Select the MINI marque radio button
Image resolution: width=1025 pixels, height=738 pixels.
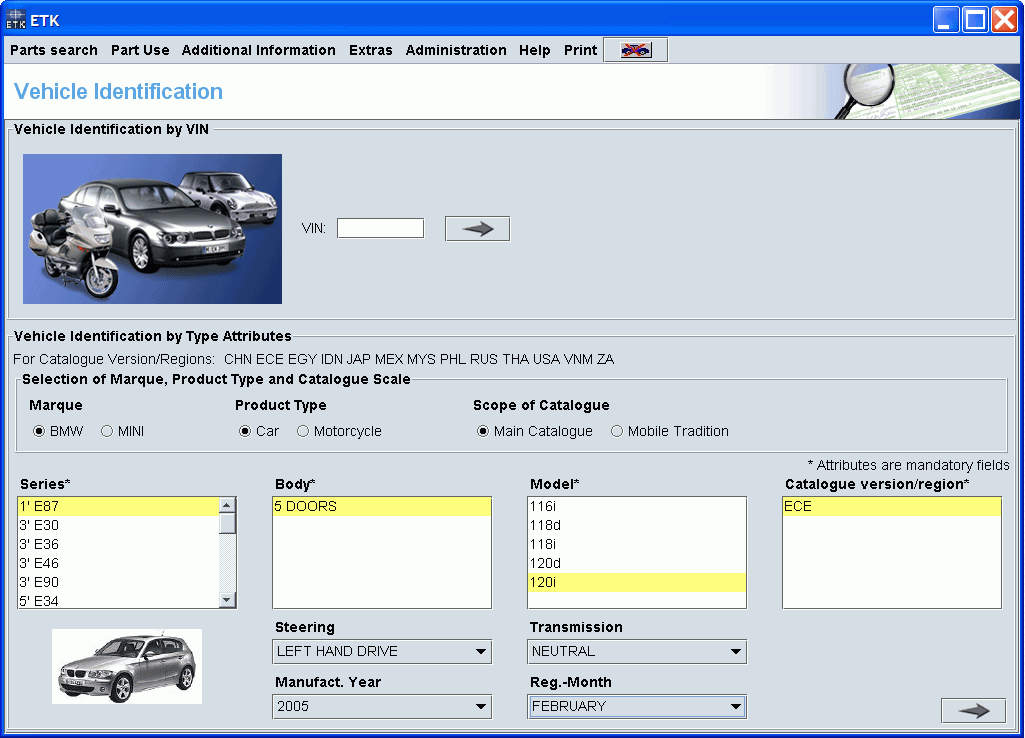pyautogui.click(x=106, y=431)
